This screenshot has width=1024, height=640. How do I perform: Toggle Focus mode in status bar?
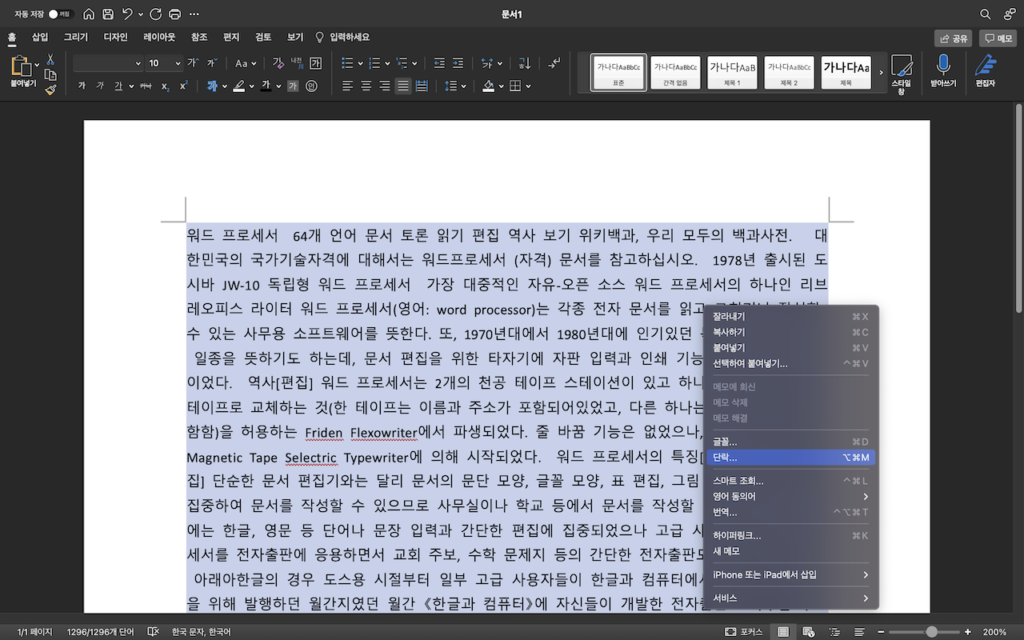click(x=743, y=632)
